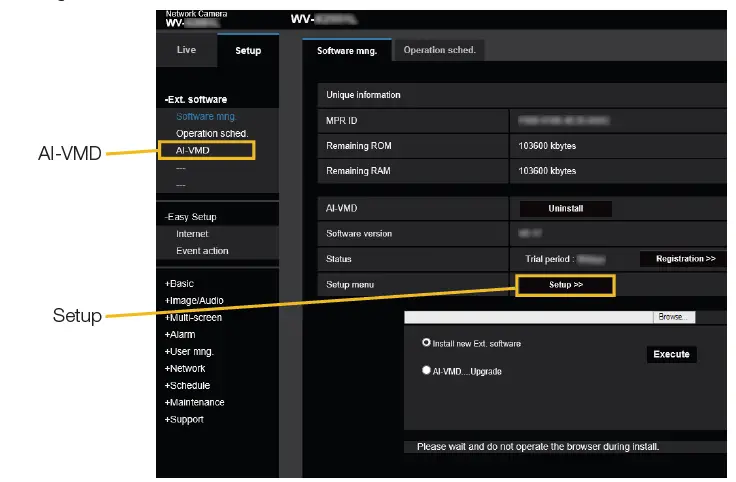Screen dimensions: 736x482
Task: Click the Setup menu row label
Action: (350, 284)
